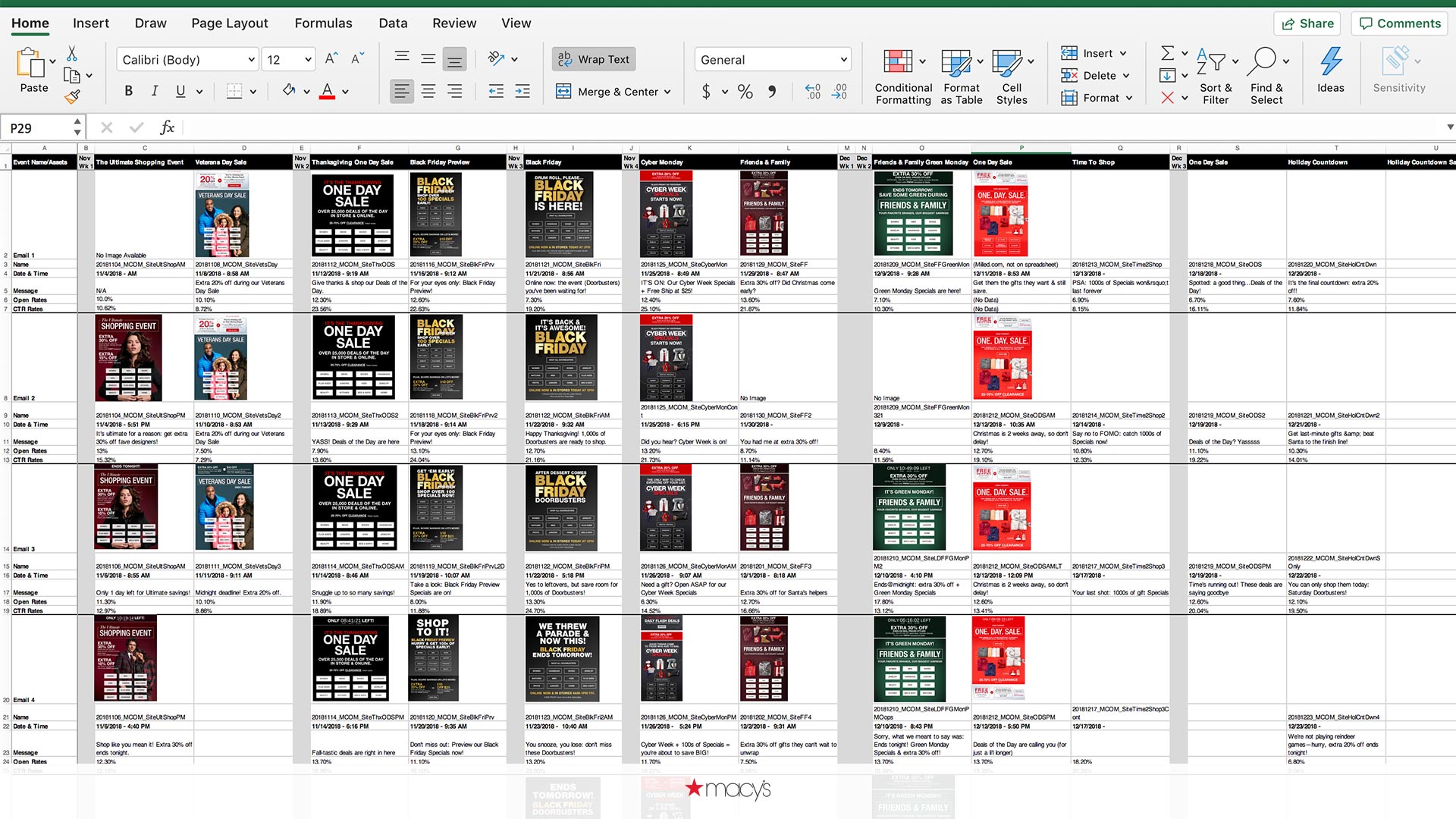Switch to the Formulas tab

323,24
